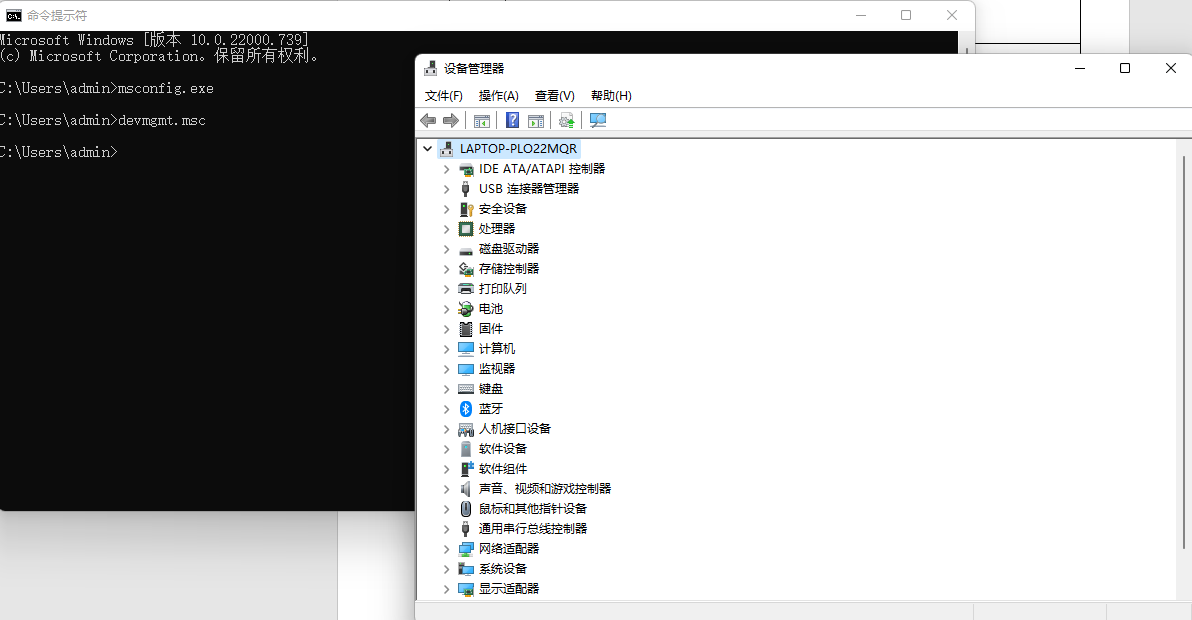Click the 存储控制器 icon
This screenshot has height=620, width=1192.
click(466, 269)
